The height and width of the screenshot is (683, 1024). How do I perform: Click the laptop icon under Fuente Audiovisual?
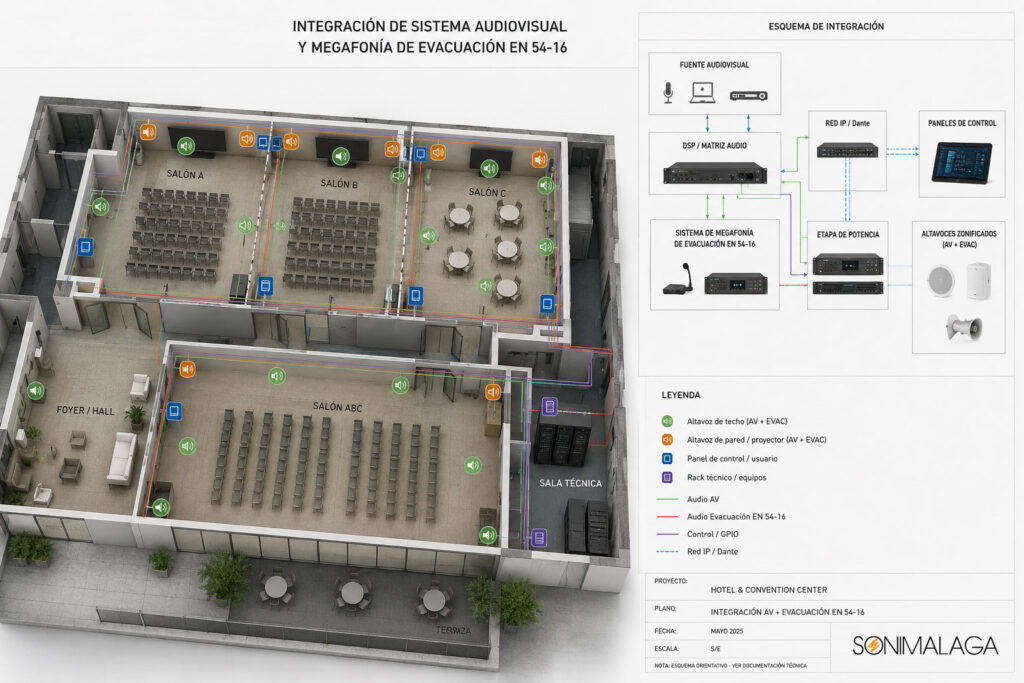[702, 93]
